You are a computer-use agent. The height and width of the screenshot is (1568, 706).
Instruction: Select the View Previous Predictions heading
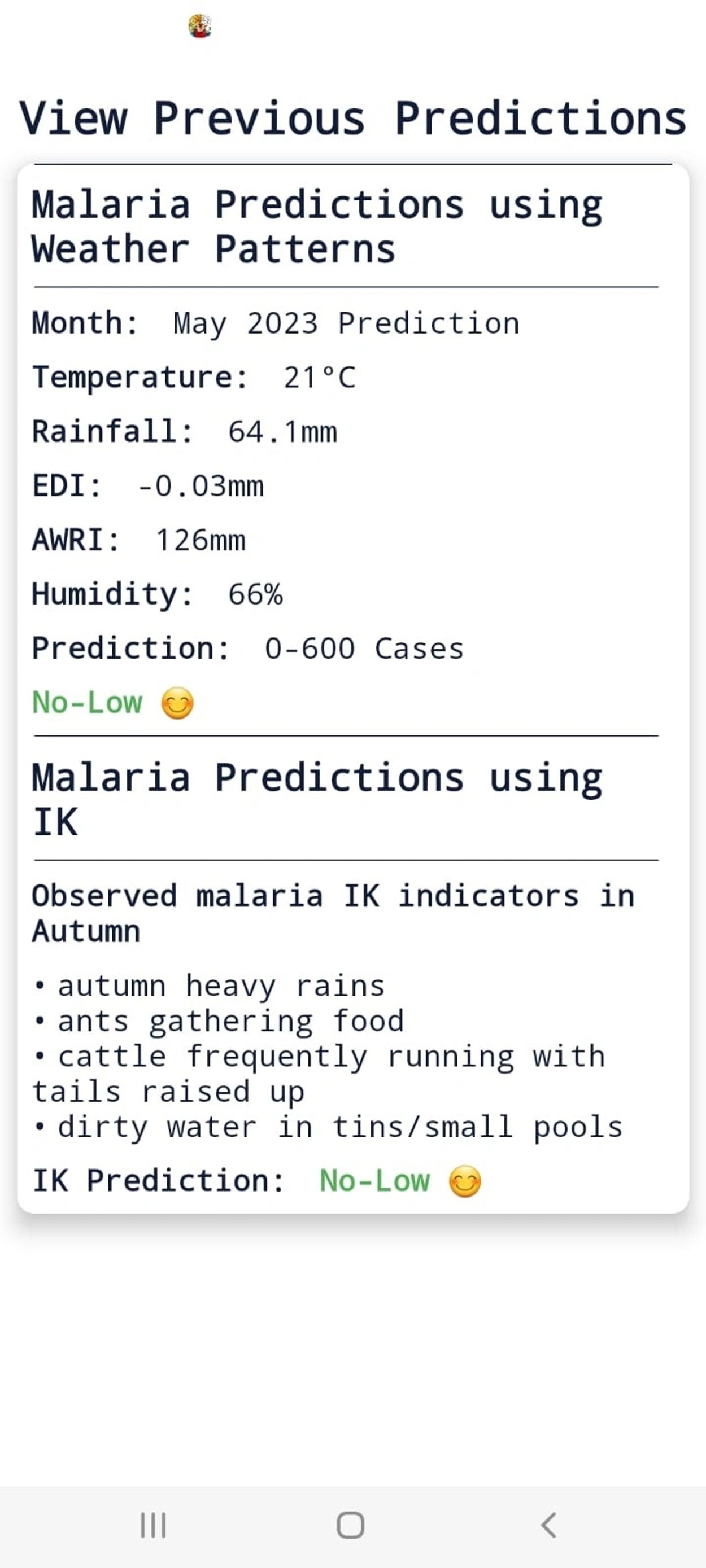pyautogui.click(x=352, y=118)
